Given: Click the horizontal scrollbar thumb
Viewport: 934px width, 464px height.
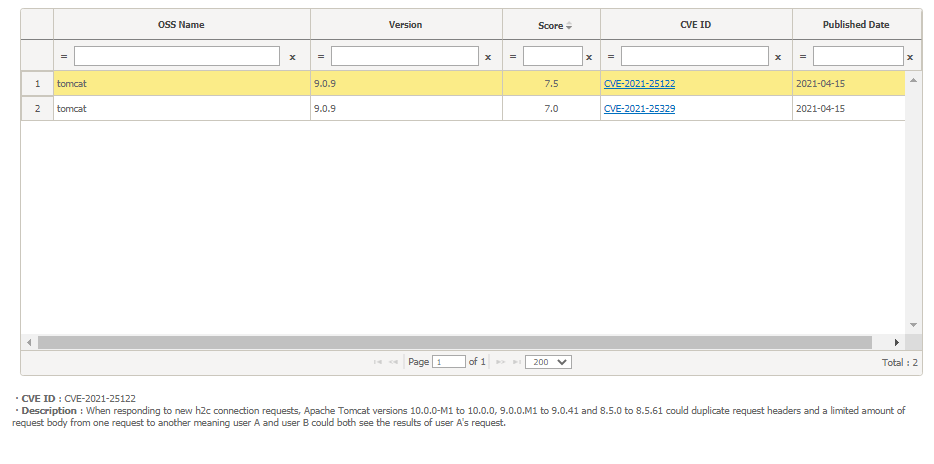Looking at the screenshot, I should pyautogui.click(x=454, y=342).
